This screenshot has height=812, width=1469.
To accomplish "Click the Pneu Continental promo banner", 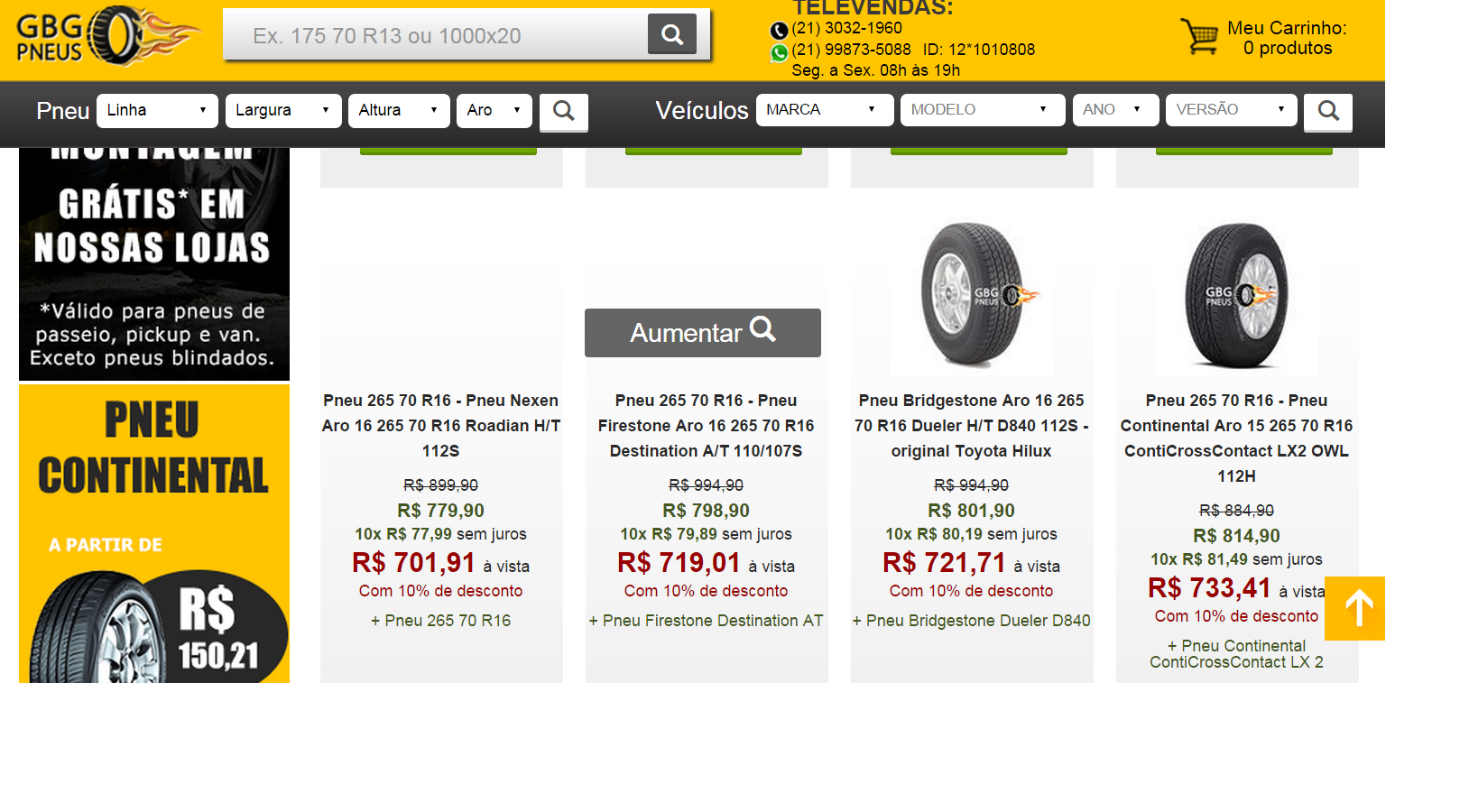I will [154, 532].
